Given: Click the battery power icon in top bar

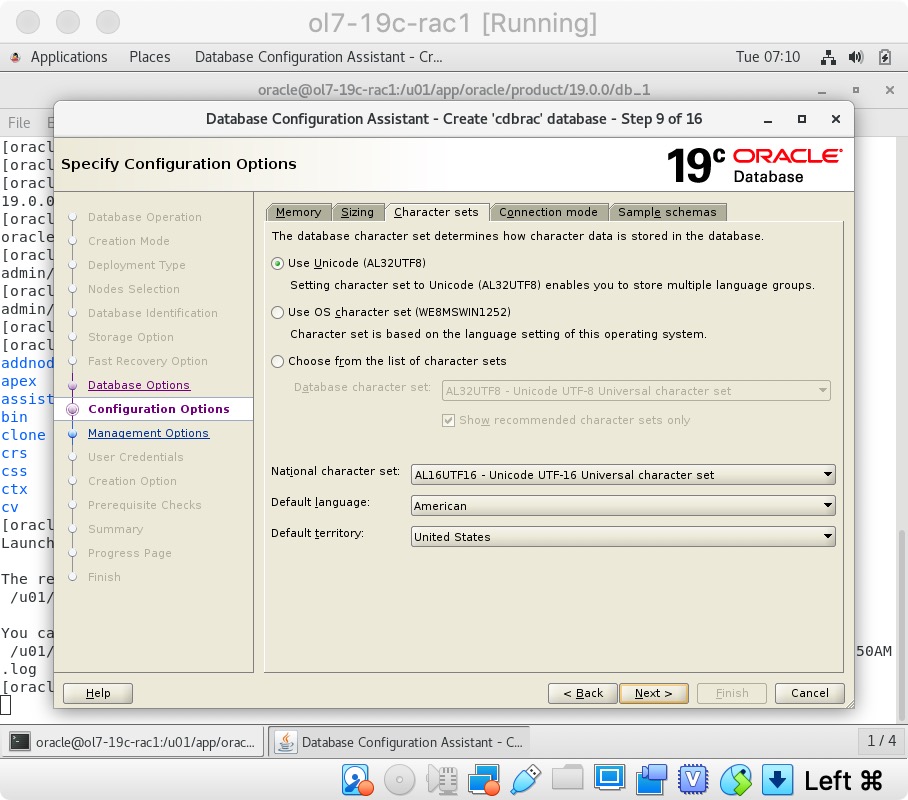Looking at the screenshot, I should click(884, 57).
